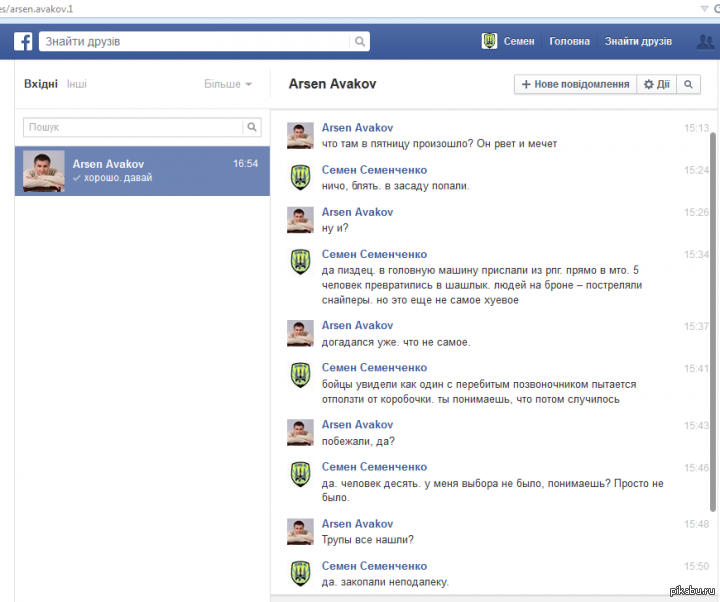The height and width of the screenshot is (602, 720).
Task: Click Семен profile badge icon in header
Action: [x=489, y=42]
